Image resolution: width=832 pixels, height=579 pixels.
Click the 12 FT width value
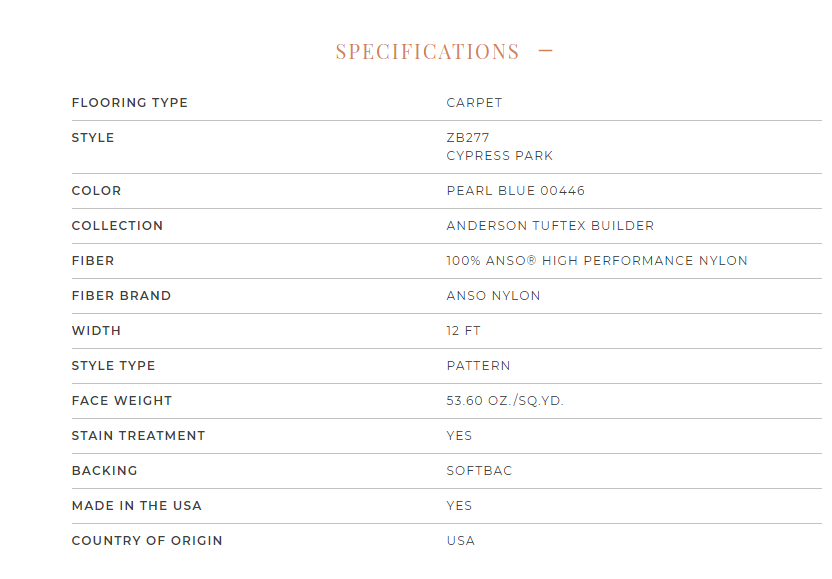(x=464, y=331)
